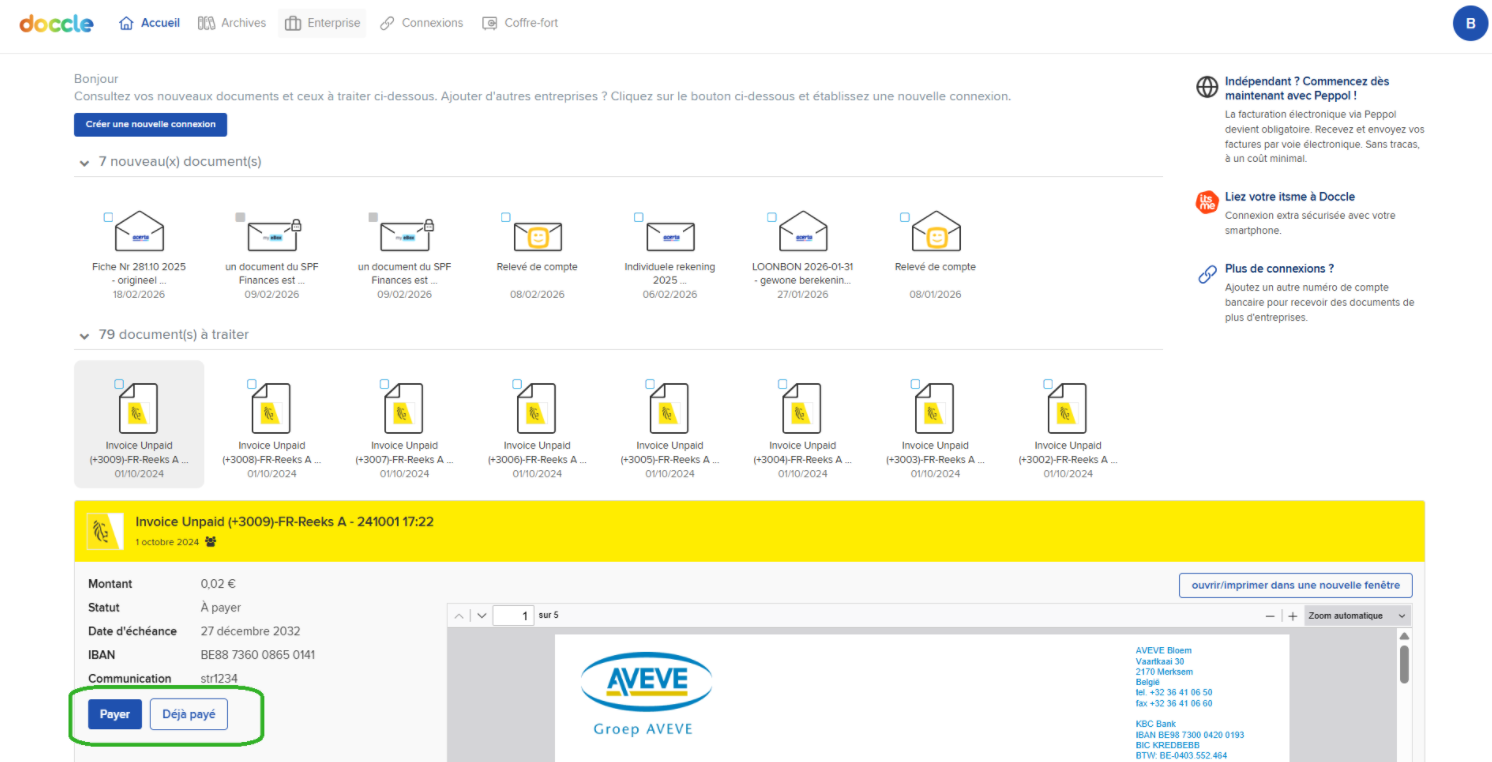Click Créer une nouvelle connexion button
Image resolution: width=1492 pixels, height=762 pixels.
pos(151,125)
